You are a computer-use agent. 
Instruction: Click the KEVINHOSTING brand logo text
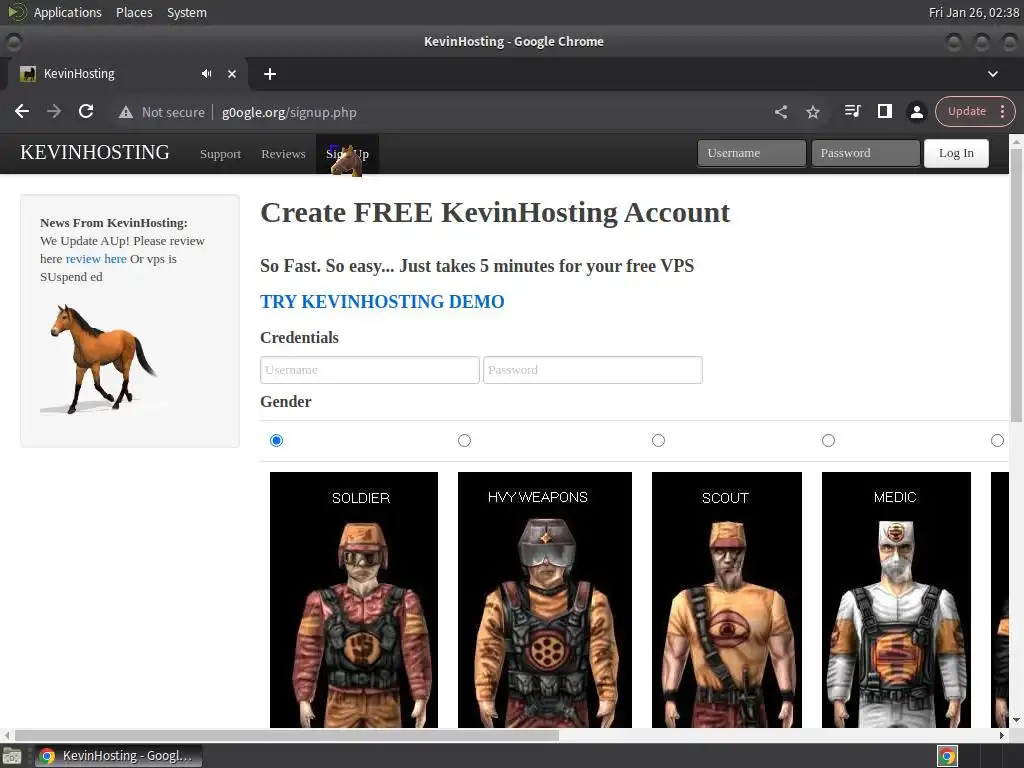pyautogui.click(x=95, y=152)
